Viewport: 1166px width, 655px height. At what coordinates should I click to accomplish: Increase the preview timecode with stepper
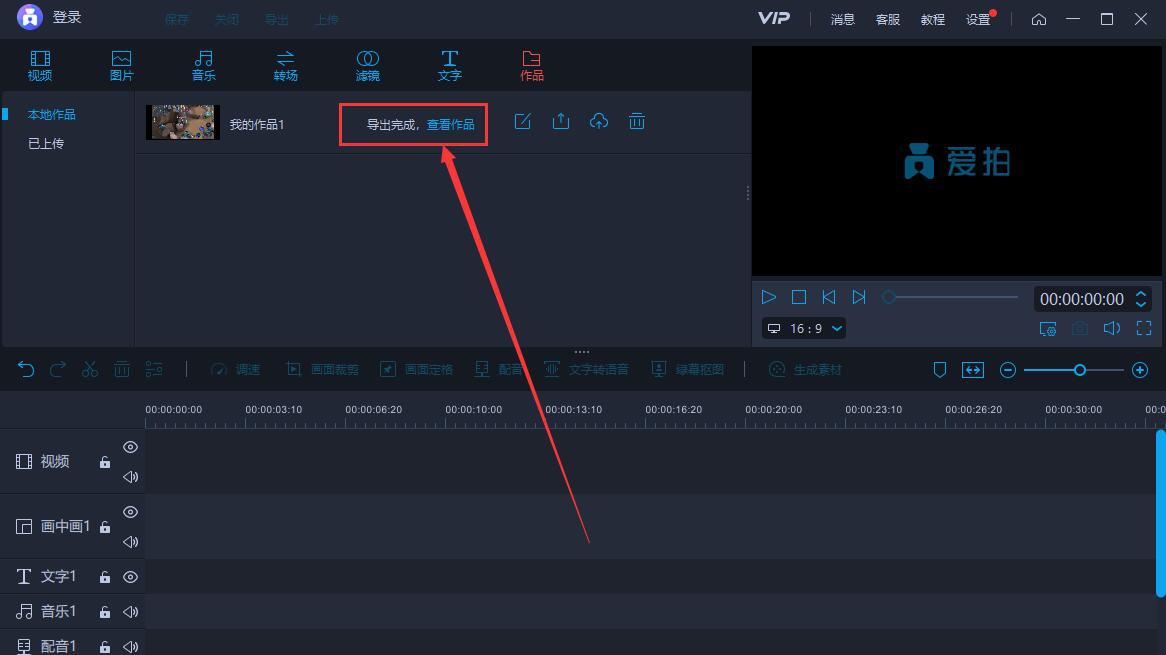pyautogui.click(x=1141, y=294)
